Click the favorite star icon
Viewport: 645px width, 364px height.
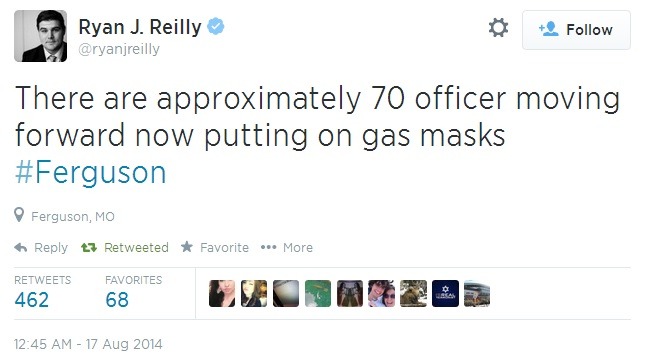187,247
